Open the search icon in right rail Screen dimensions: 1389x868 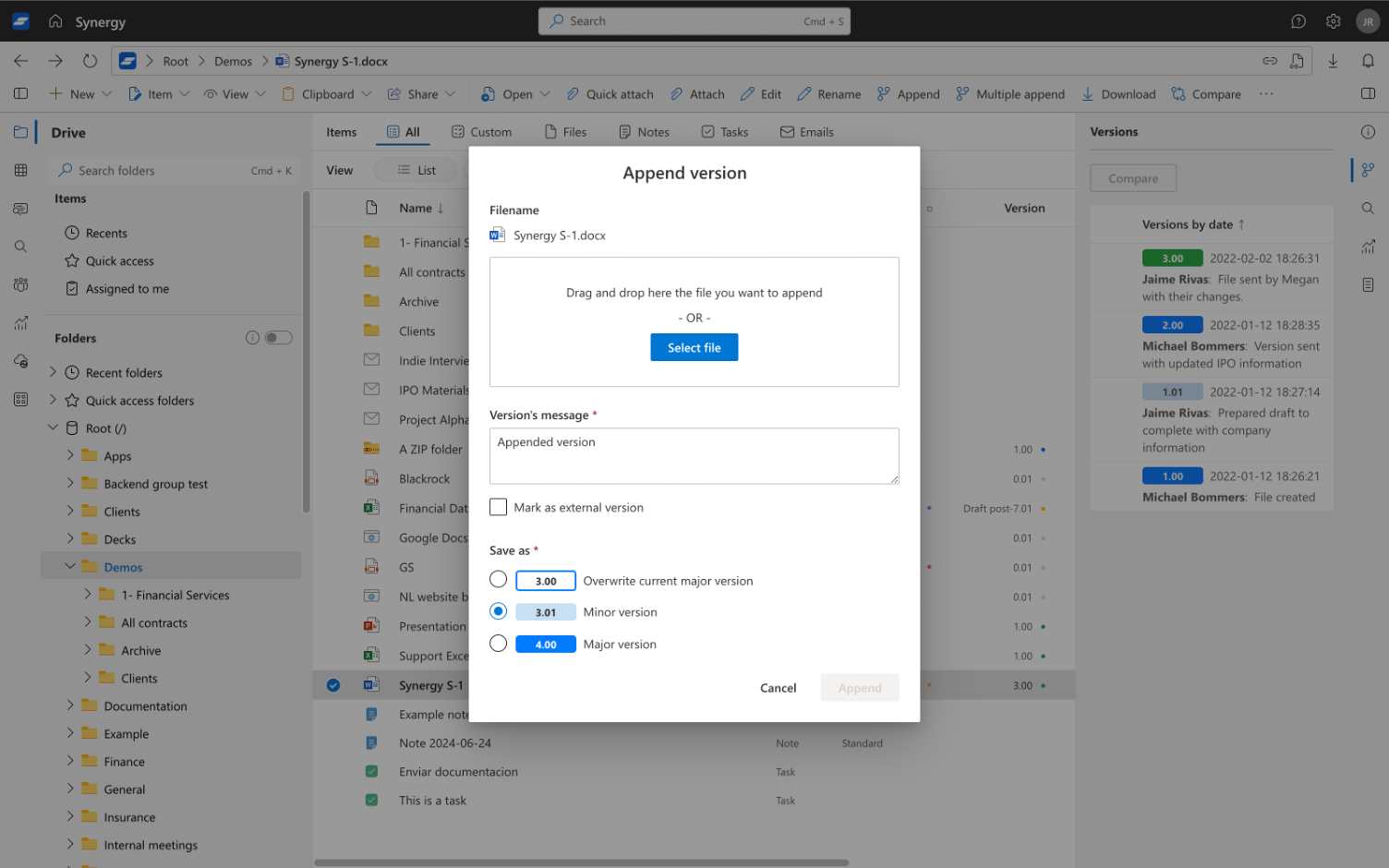click(x=1368, y=209)
